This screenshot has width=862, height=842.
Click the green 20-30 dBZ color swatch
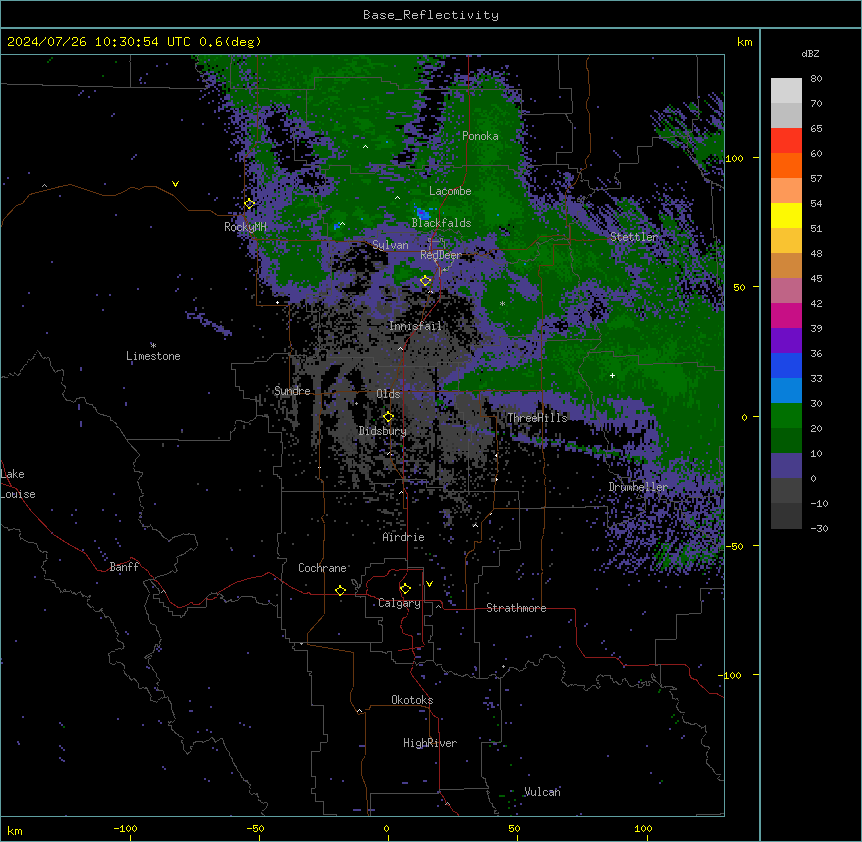coord(786,416)
